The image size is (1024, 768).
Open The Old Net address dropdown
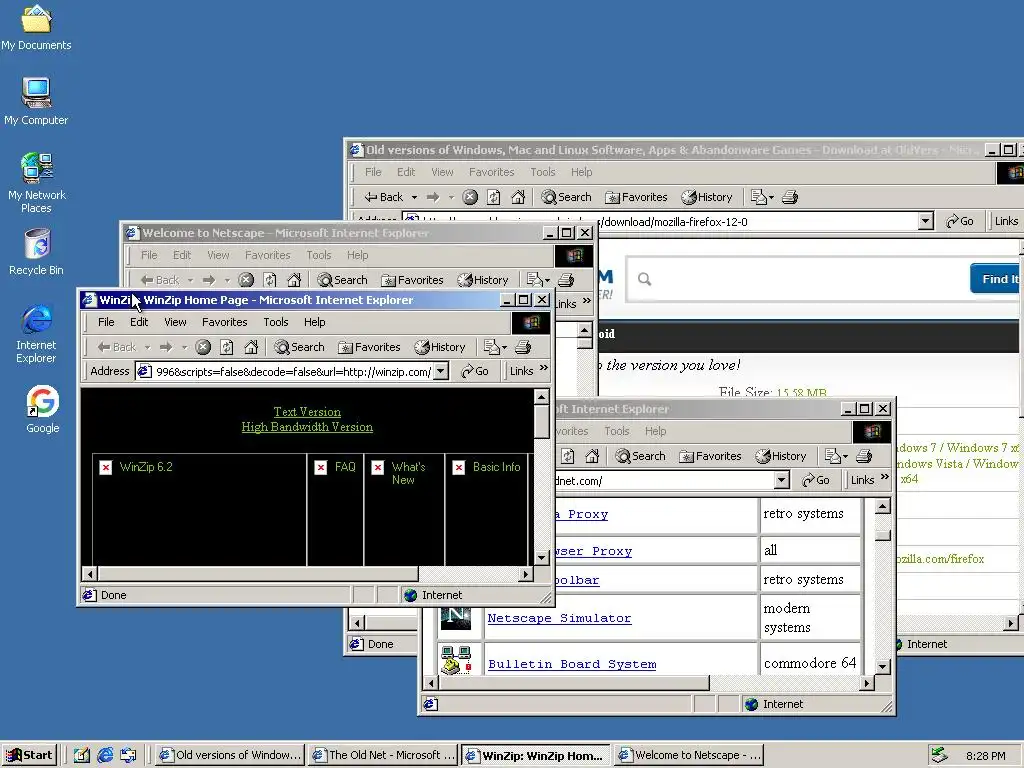pyautogui.click(x=782, y=480)
